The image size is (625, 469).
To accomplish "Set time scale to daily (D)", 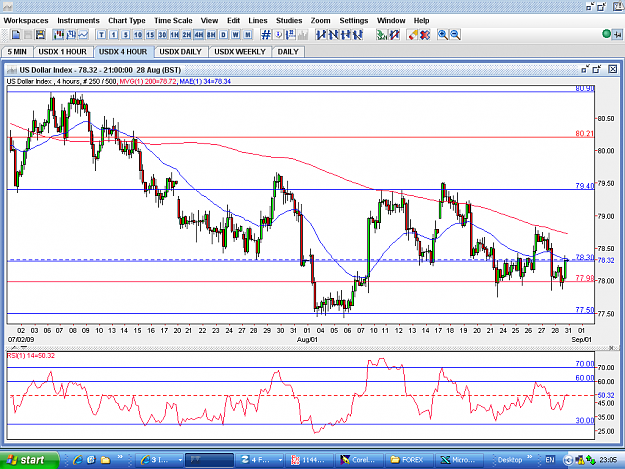I will tap(223, 35).
